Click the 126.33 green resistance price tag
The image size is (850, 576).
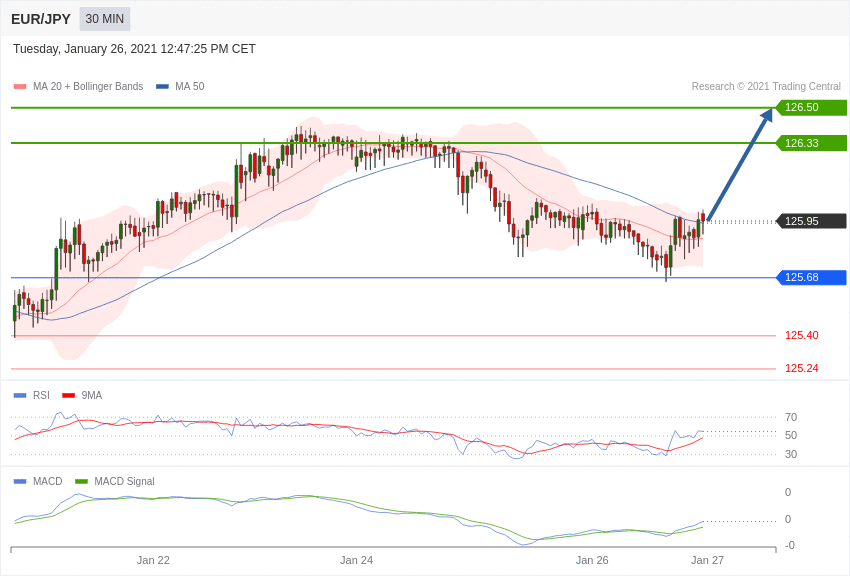coord(812,143)
